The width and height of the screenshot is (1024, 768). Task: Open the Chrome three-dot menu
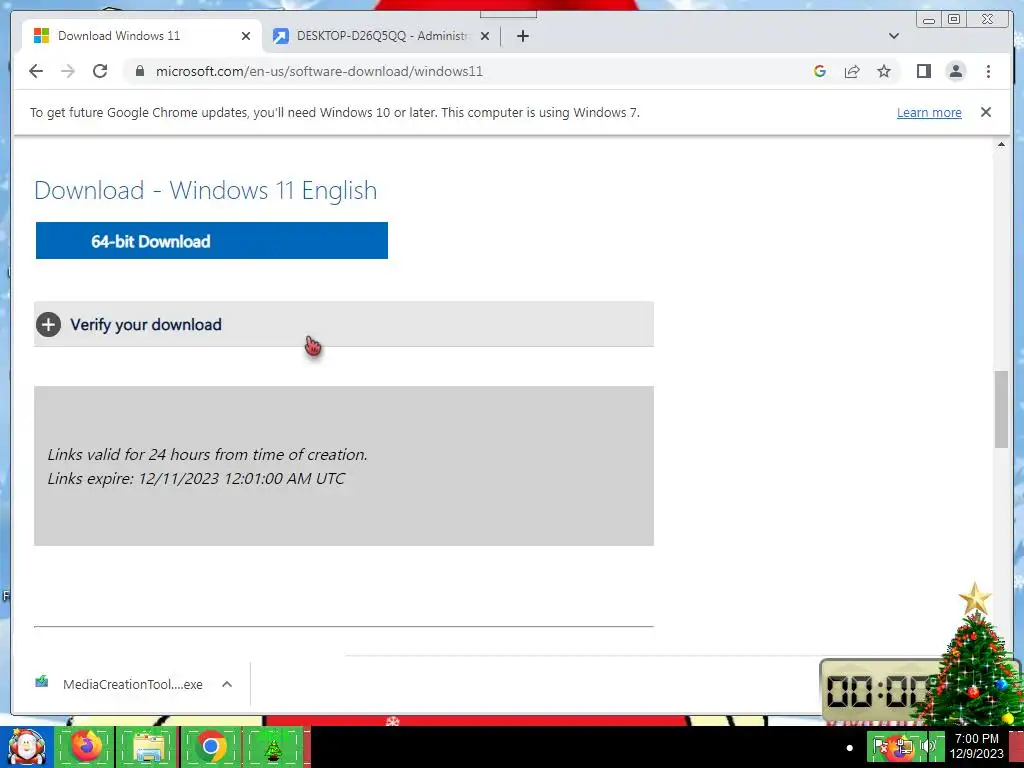click(x=988, y=71)
